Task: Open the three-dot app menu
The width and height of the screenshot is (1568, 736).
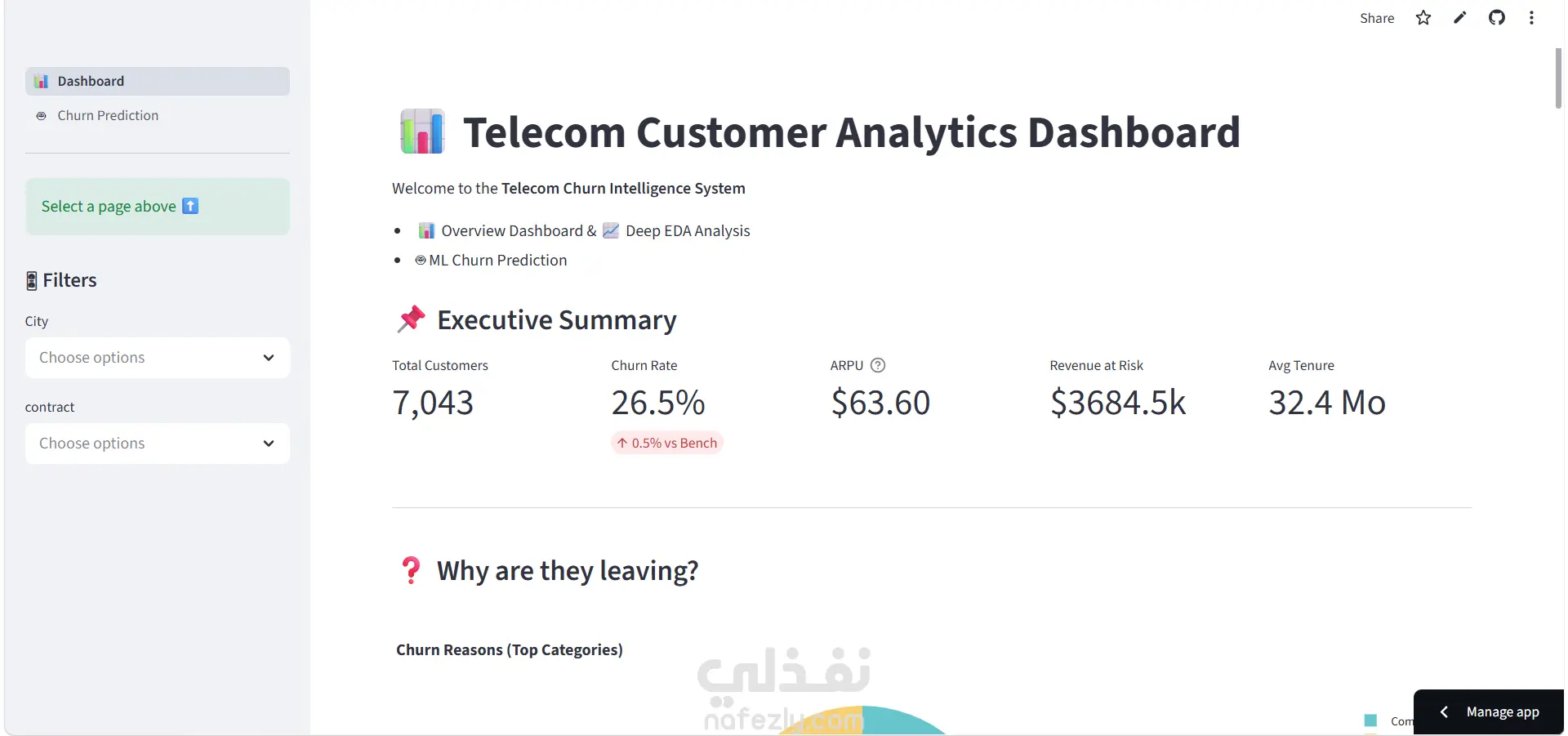Action: click(1531, 18)
